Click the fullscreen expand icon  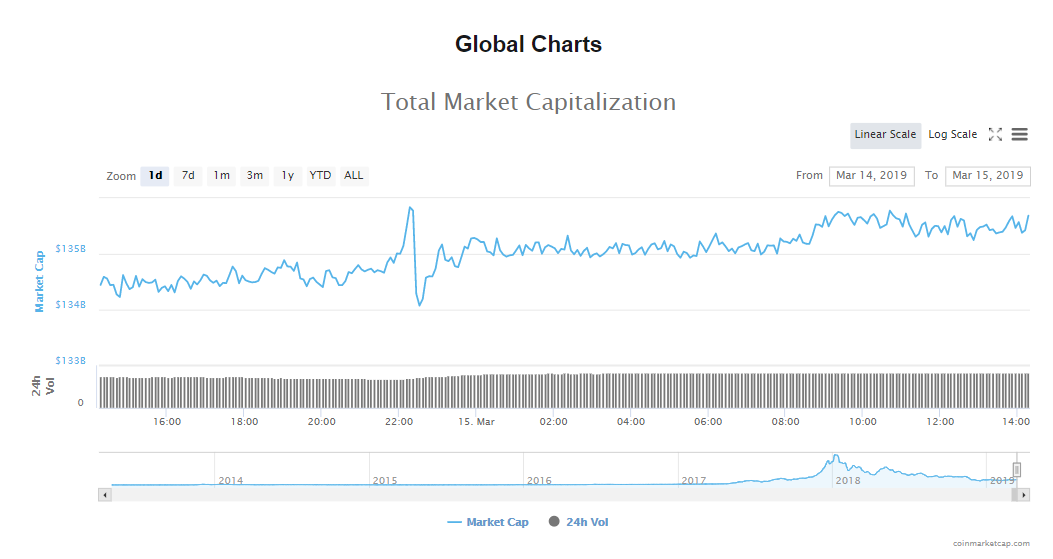[995, 134]
